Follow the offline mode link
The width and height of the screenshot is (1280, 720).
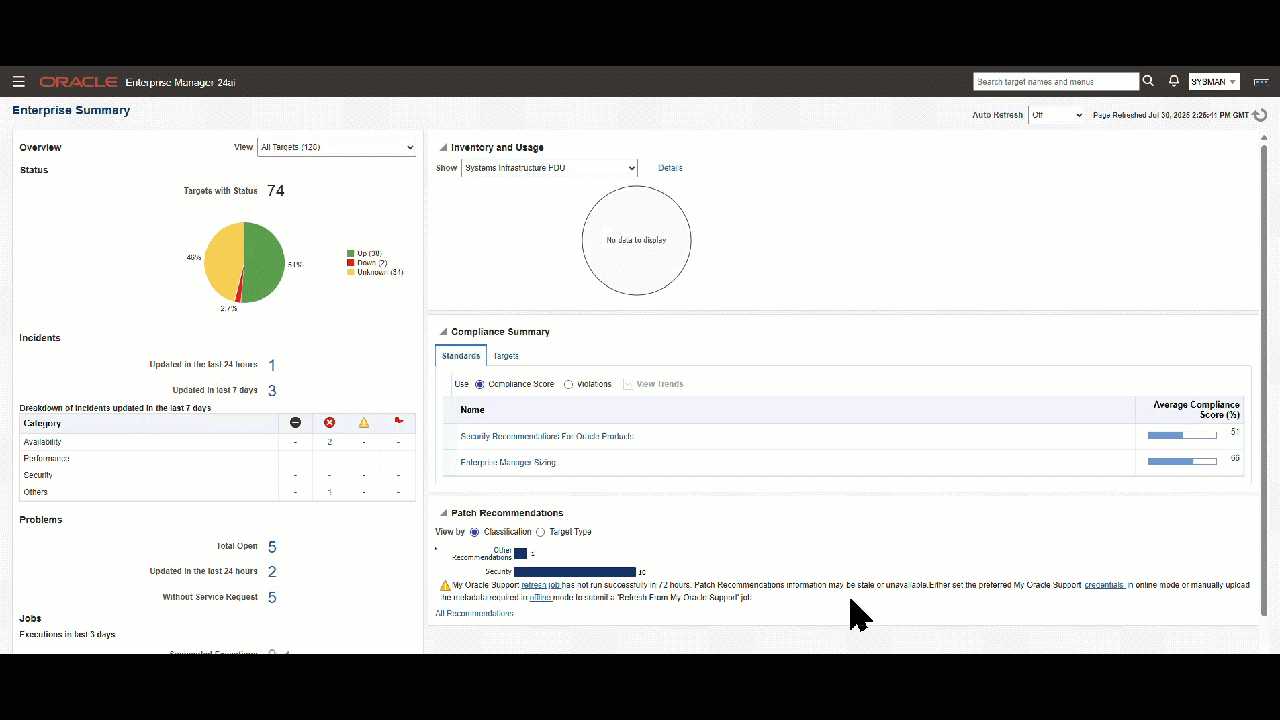541,597
